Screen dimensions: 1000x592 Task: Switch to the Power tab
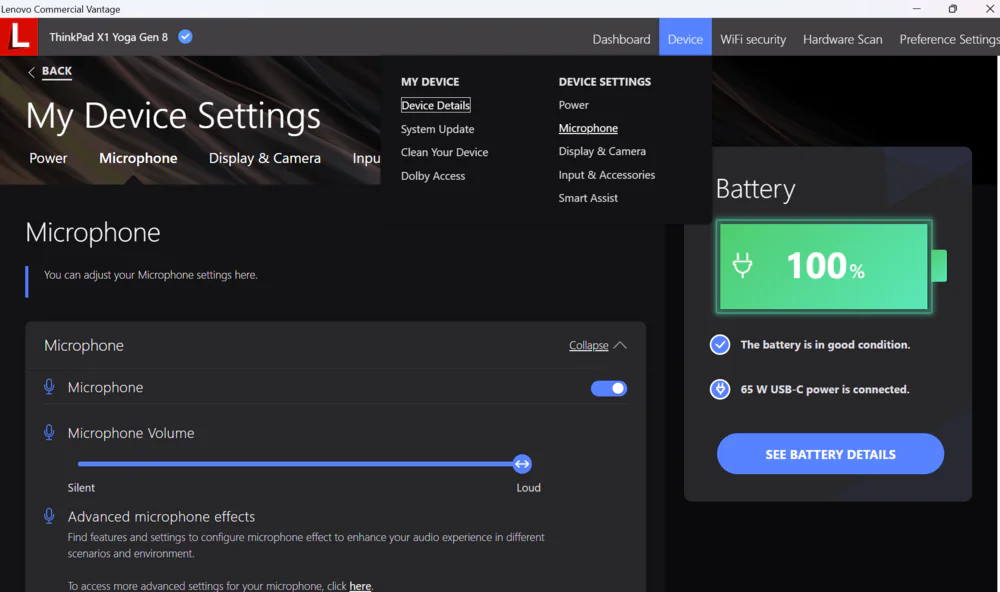point(48,158)
